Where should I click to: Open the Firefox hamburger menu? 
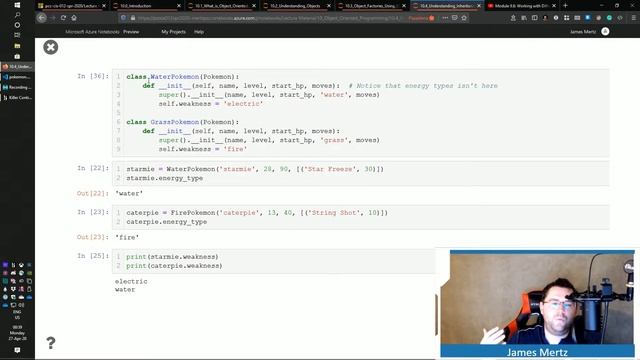(633, 18)
